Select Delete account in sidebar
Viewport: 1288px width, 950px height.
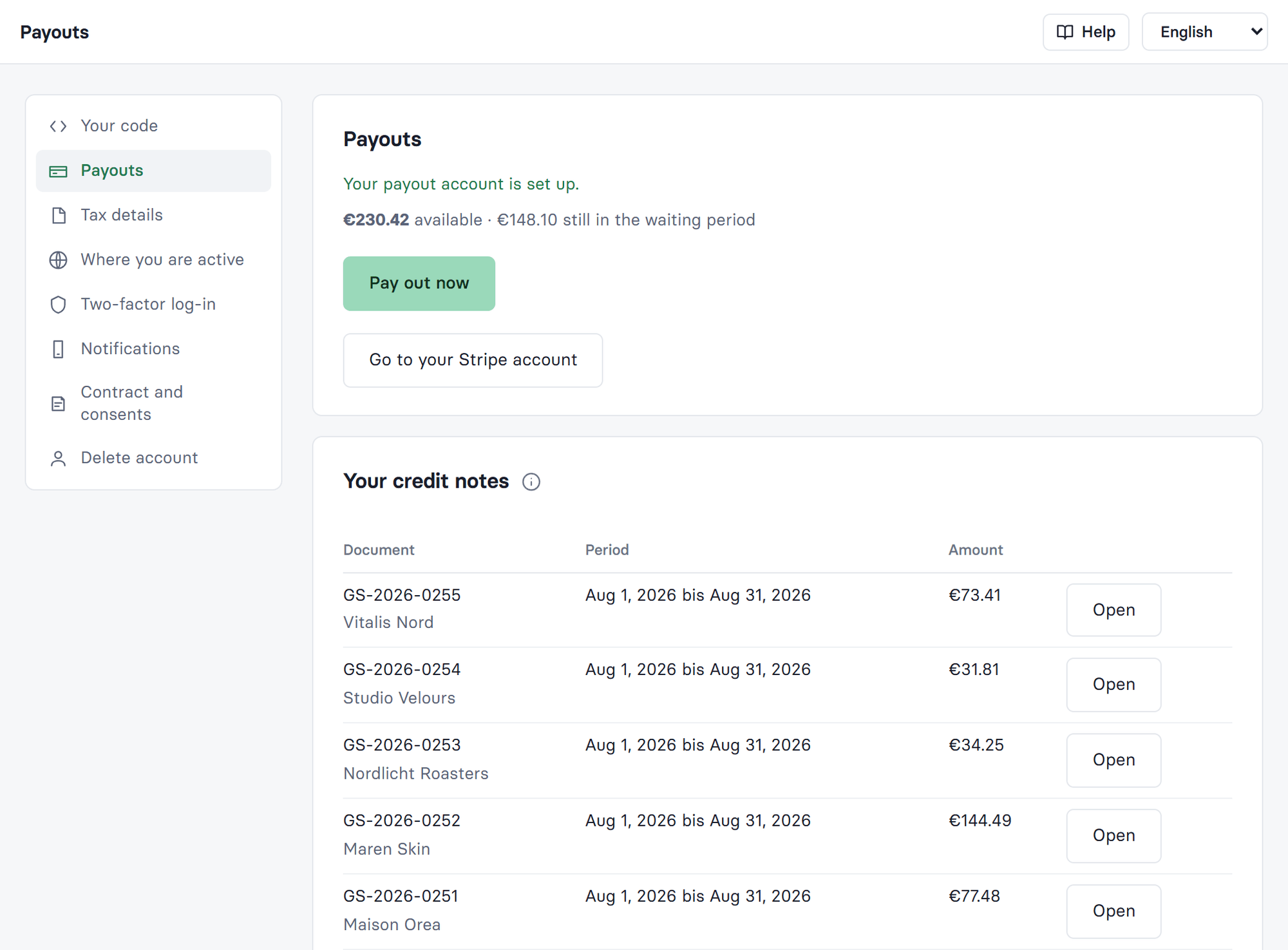153,459
